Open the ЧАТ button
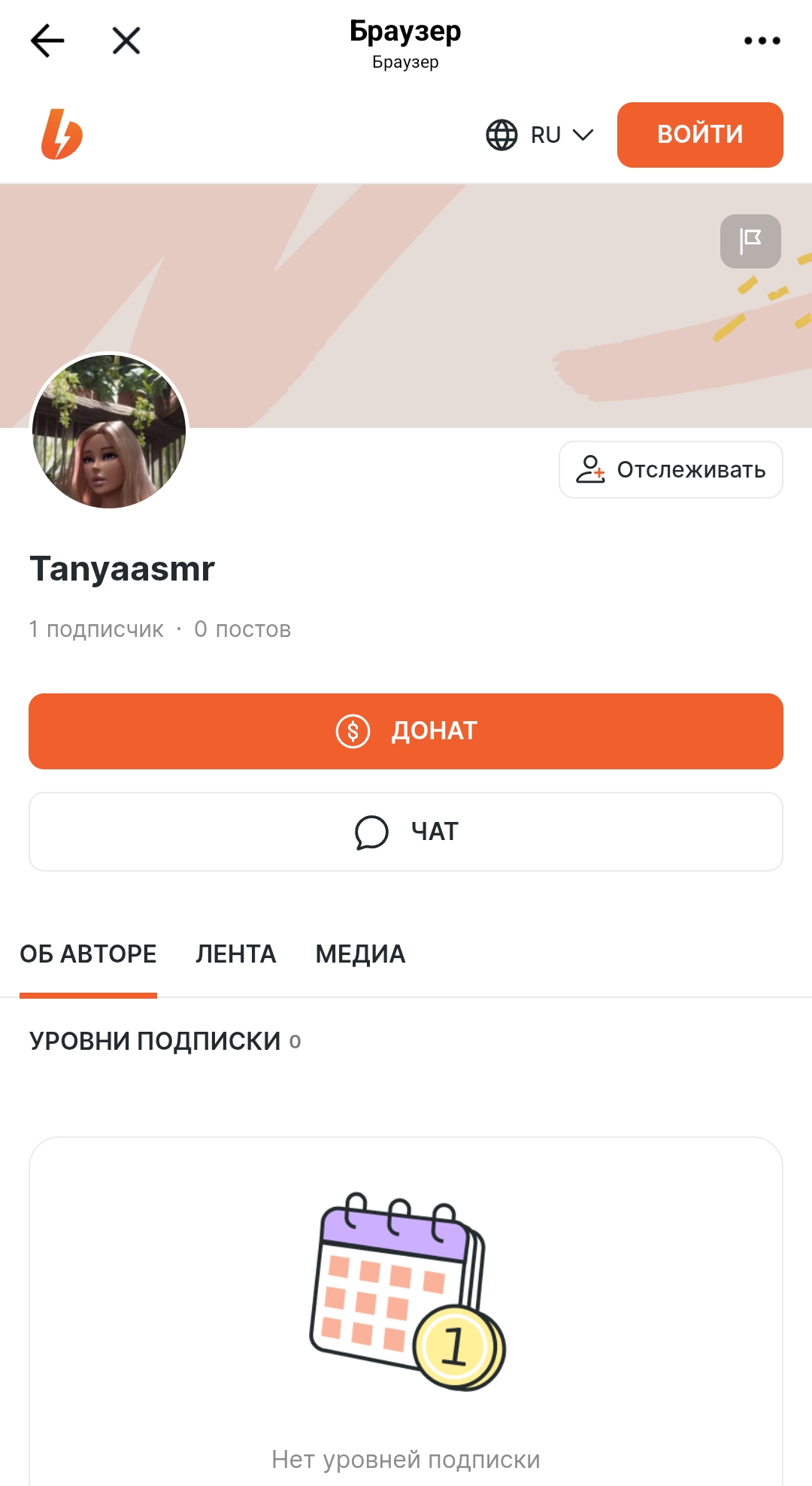The height and width of the screenshot is (1486, 812). 406,832
